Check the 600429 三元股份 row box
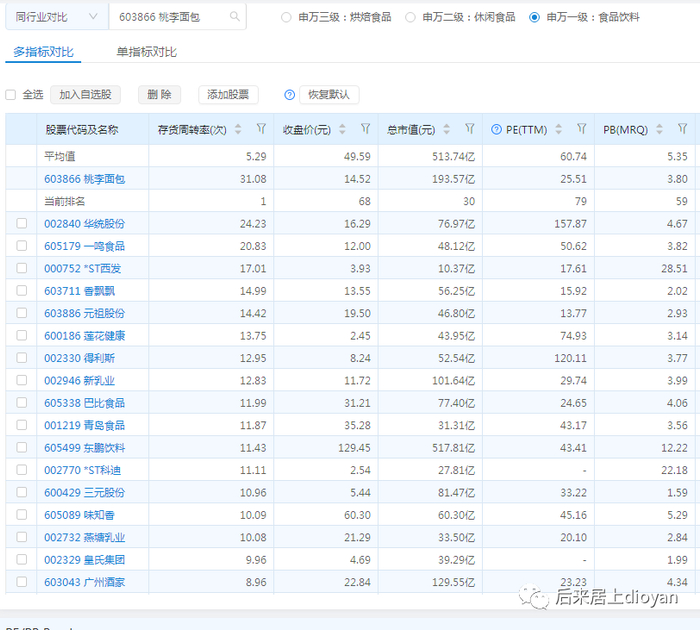Image resolution: width=700 pixels, height=630 pixels. pyautogui.click(x=21, y=492)
